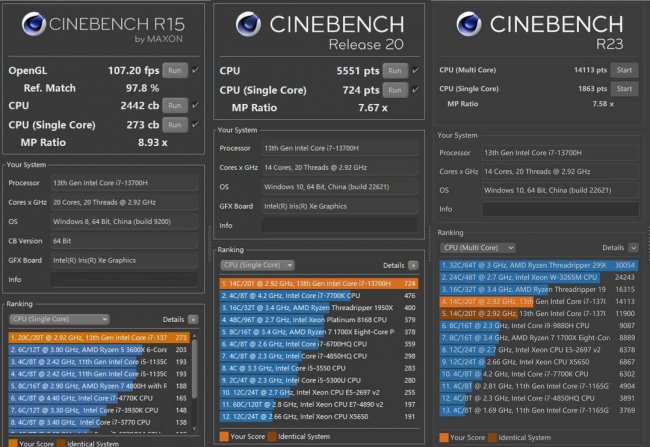This screenshot has height=447, width=650.
Task: Select R23 ranking row Xeon E5-2697 v2
Action: click(539, 350)
